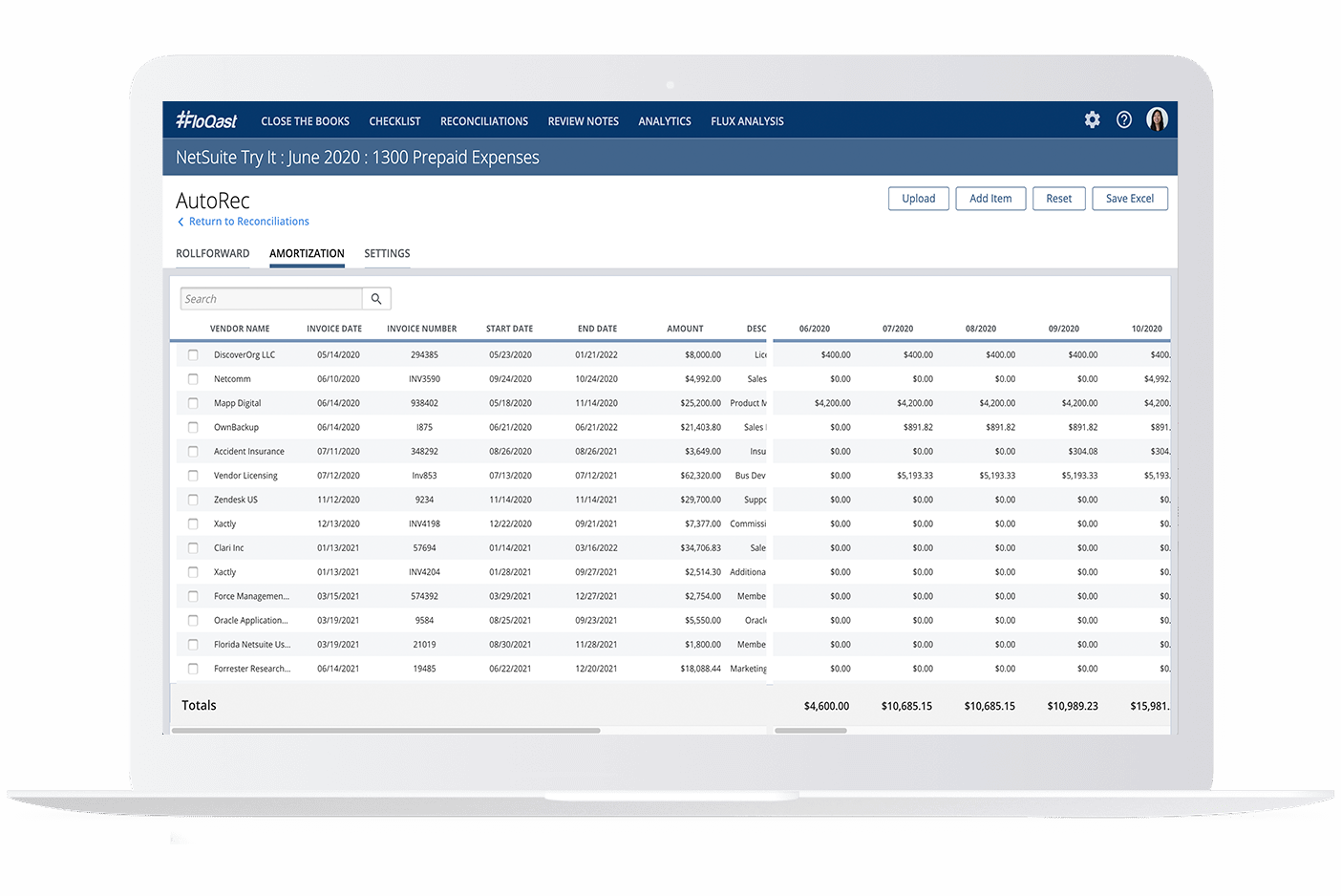Click the $4,600.00 total
1341x896 pixels.
(x=826, y=706)
